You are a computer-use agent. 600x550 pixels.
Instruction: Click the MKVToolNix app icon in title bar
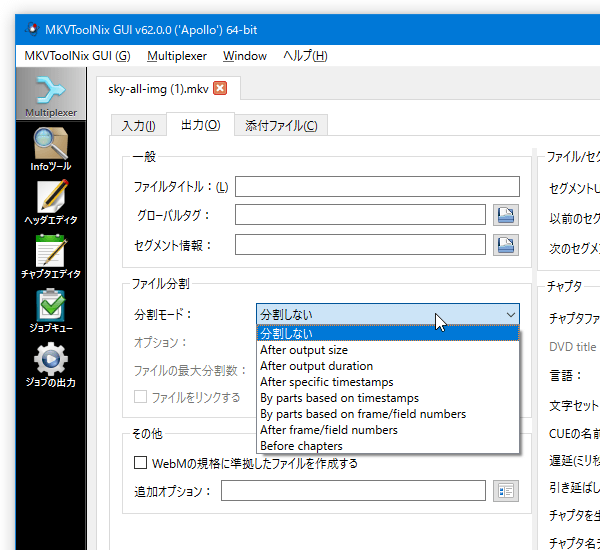[33, 29]
